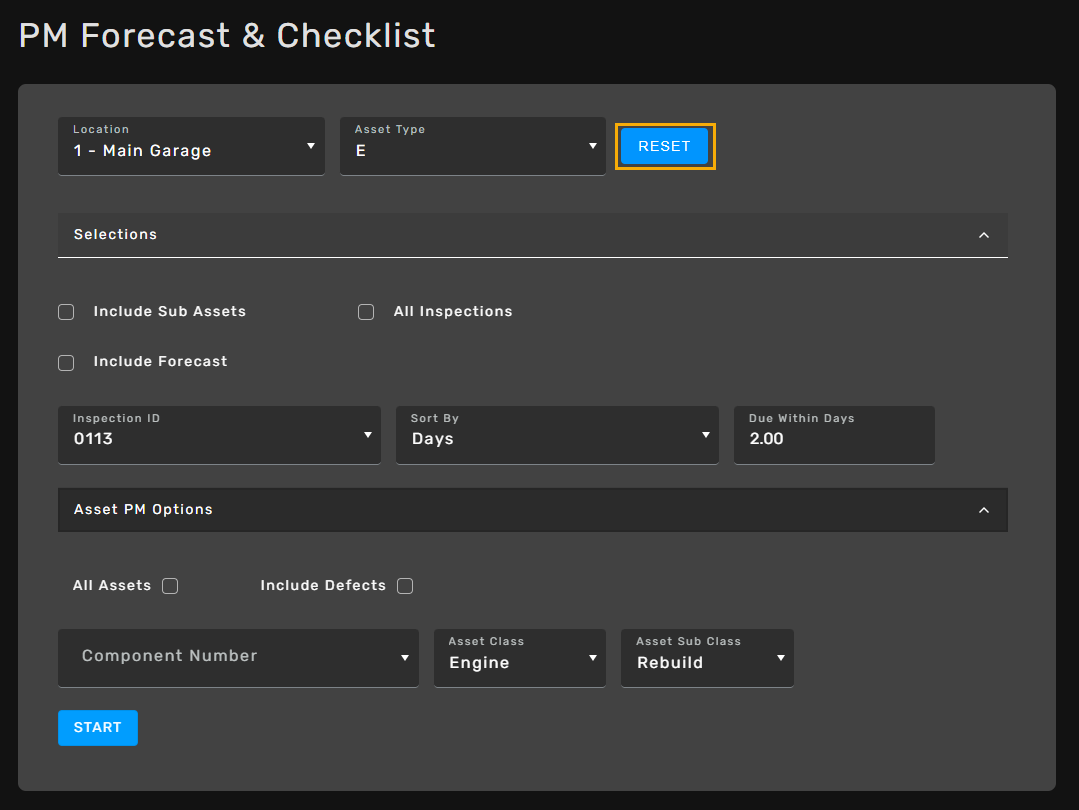Click the Asset Sub Class arrow
The width and height of the screenshot is (1079, 810).
tap(780, 658)
